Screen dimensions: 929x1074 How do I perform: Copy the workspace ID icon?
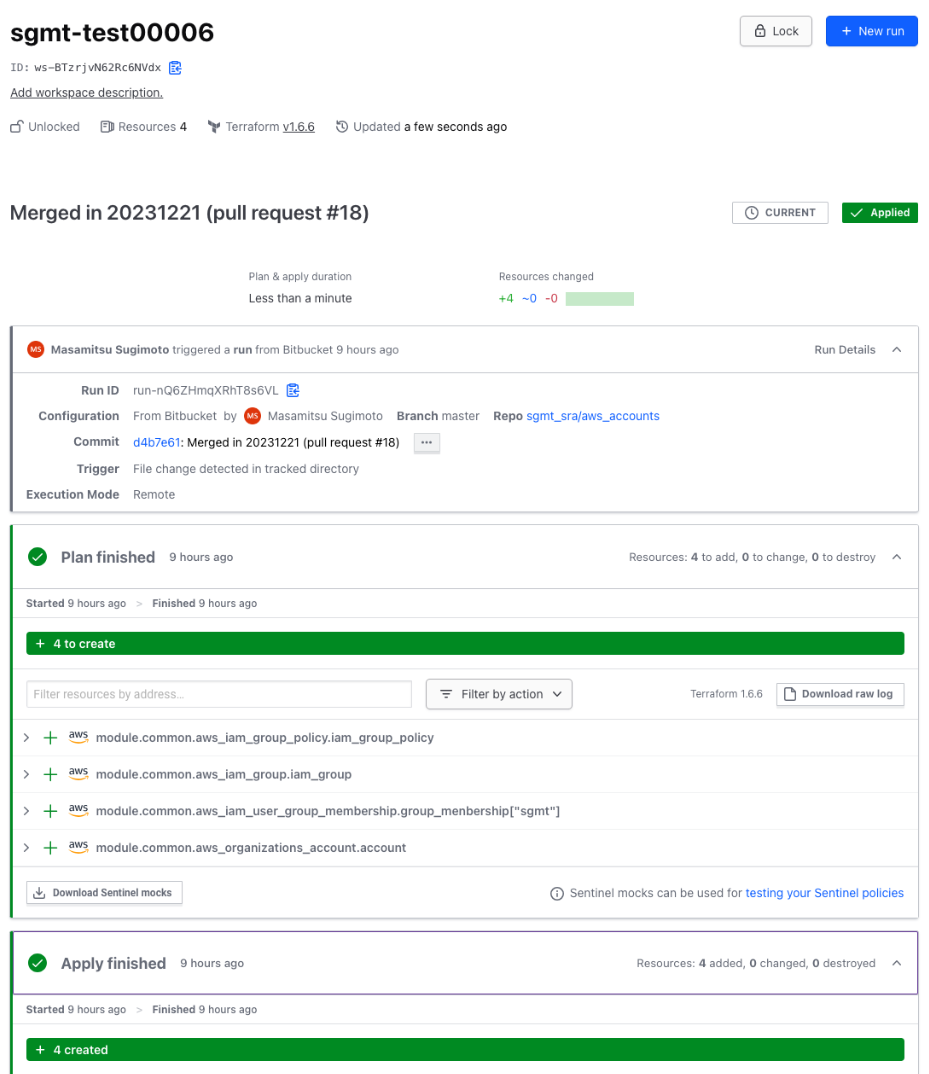point(175,68)
